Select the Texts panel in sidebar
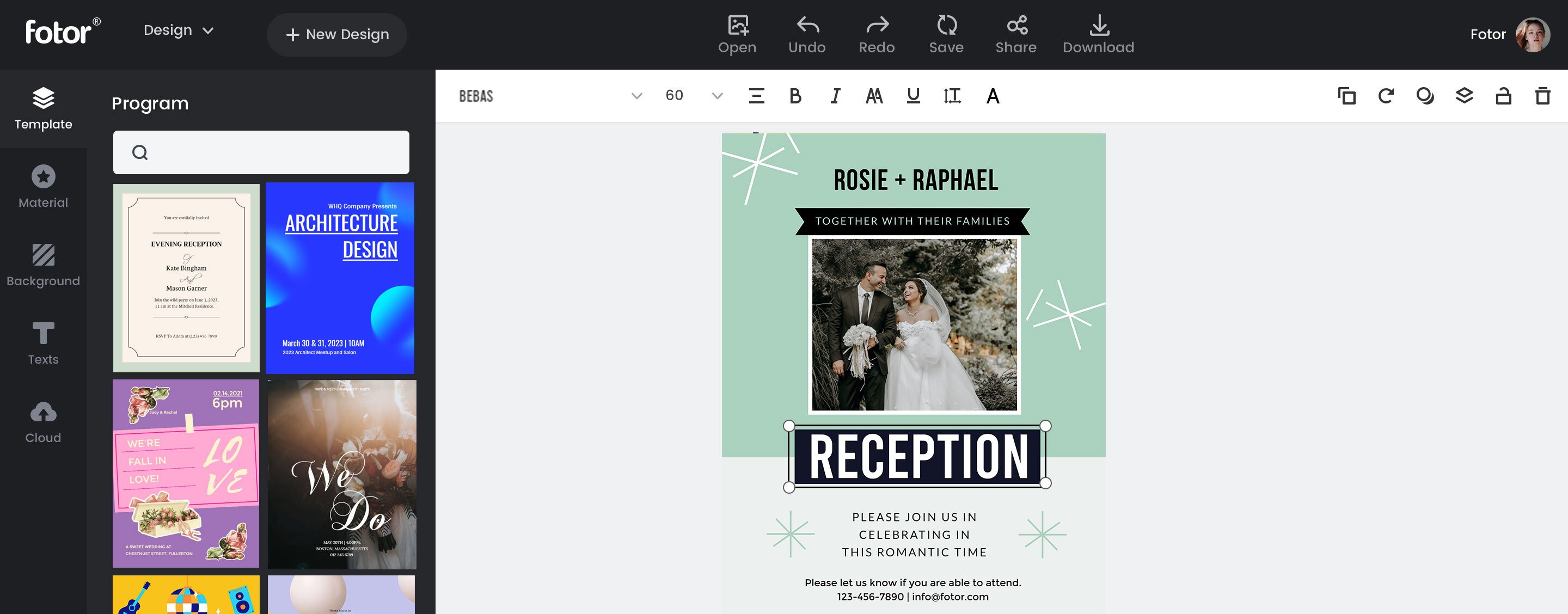 (43, 344)
